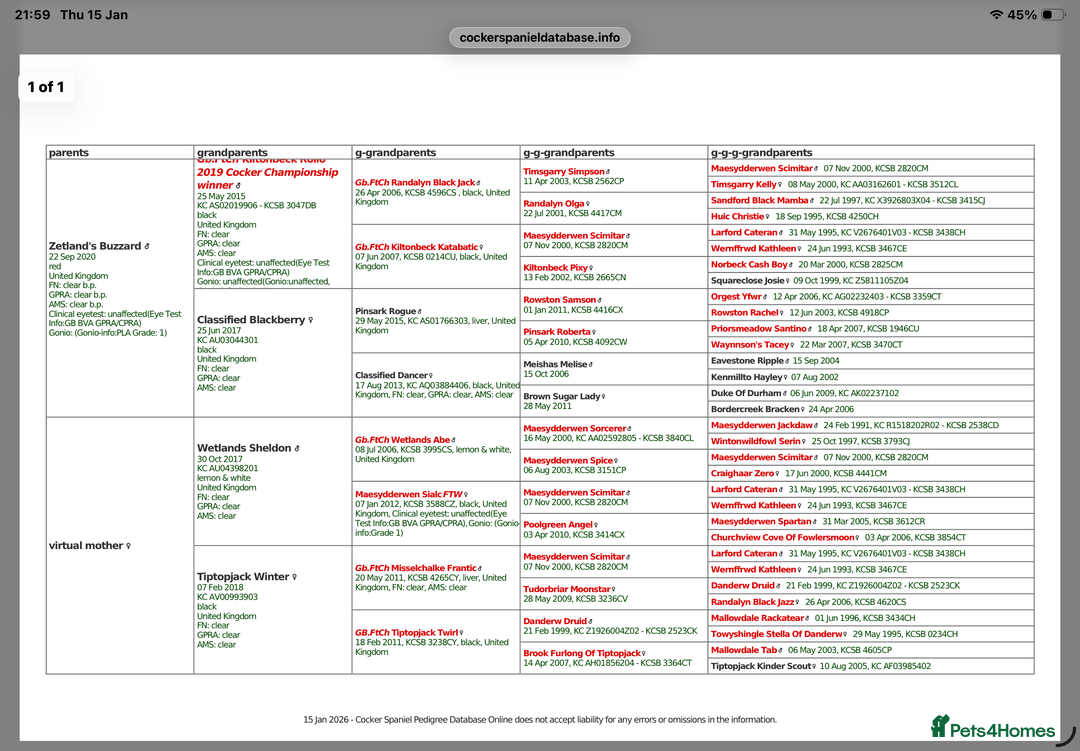Click female symbol beside Classified Blackberry
Screen dimensions: 1080x751
click(x=311, y=321)
